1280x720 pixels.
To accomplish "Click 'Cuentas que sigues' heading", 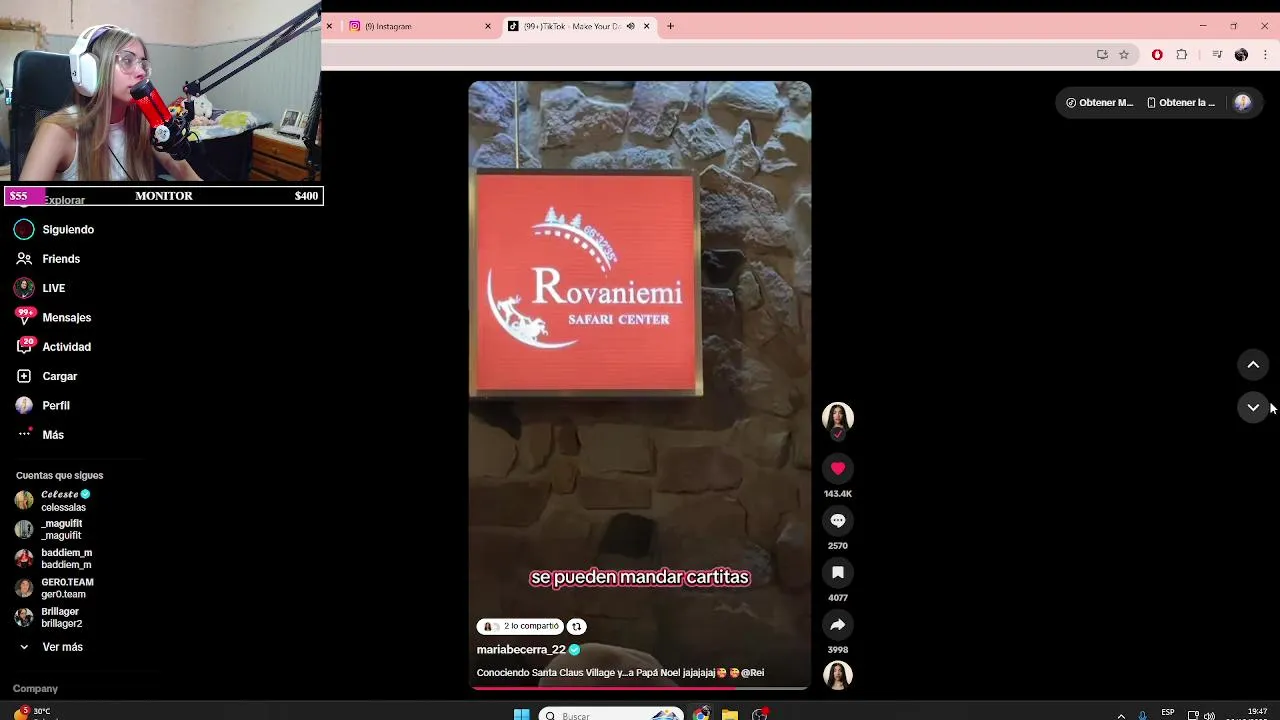I will click(x=59, y=476).
